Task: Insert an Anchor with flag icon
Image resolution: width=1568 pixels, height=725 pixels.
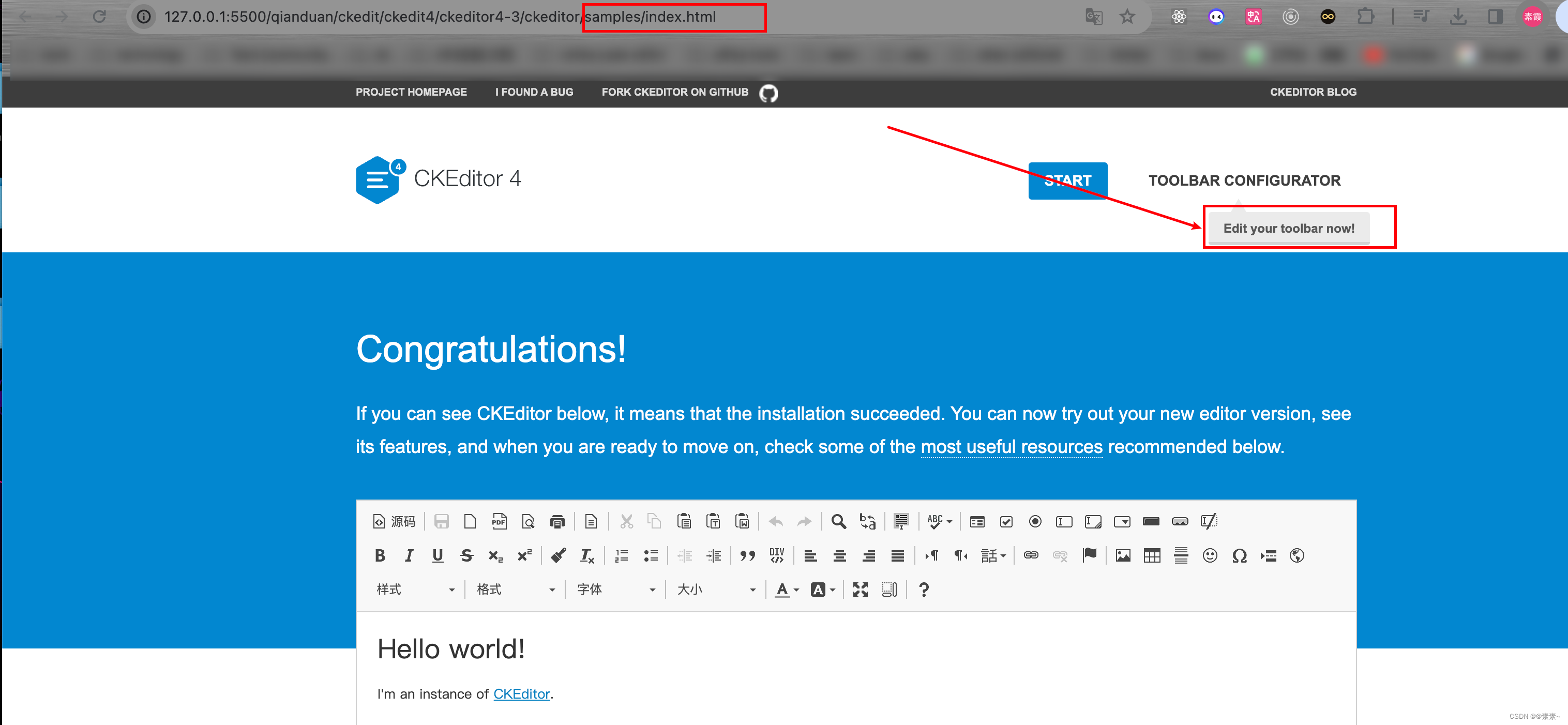Action: coord(1090,556)
